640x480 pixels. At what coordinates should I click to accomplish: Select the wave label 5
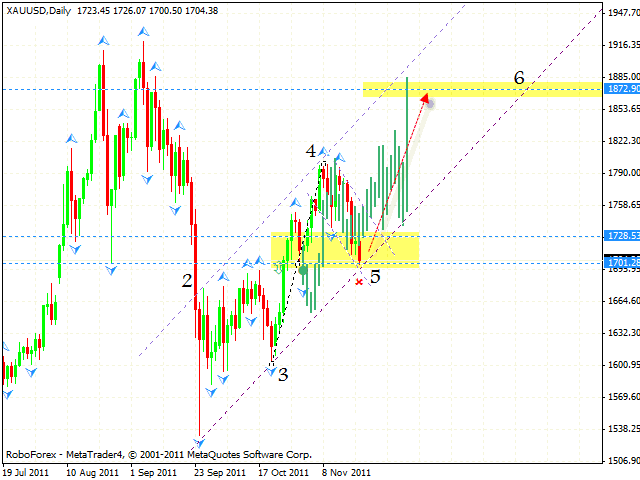coord(375,276)
